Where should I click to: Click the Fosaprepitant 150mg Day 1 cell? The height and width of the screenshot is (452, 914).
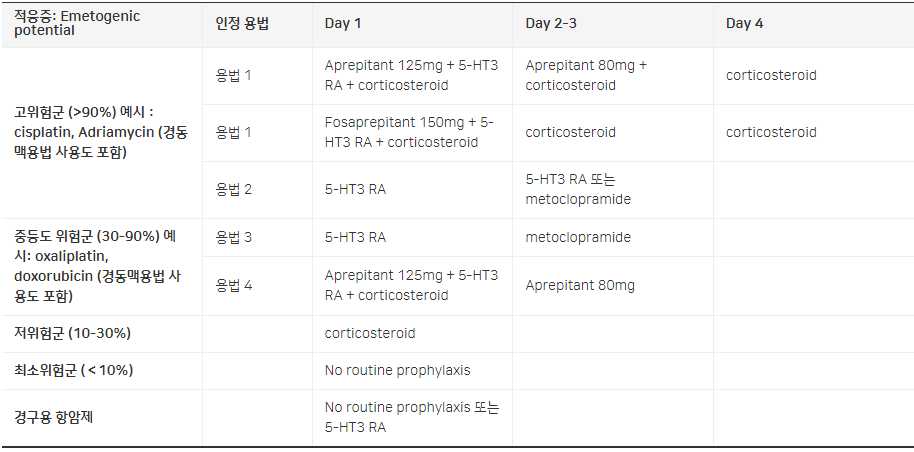[409, 132]
